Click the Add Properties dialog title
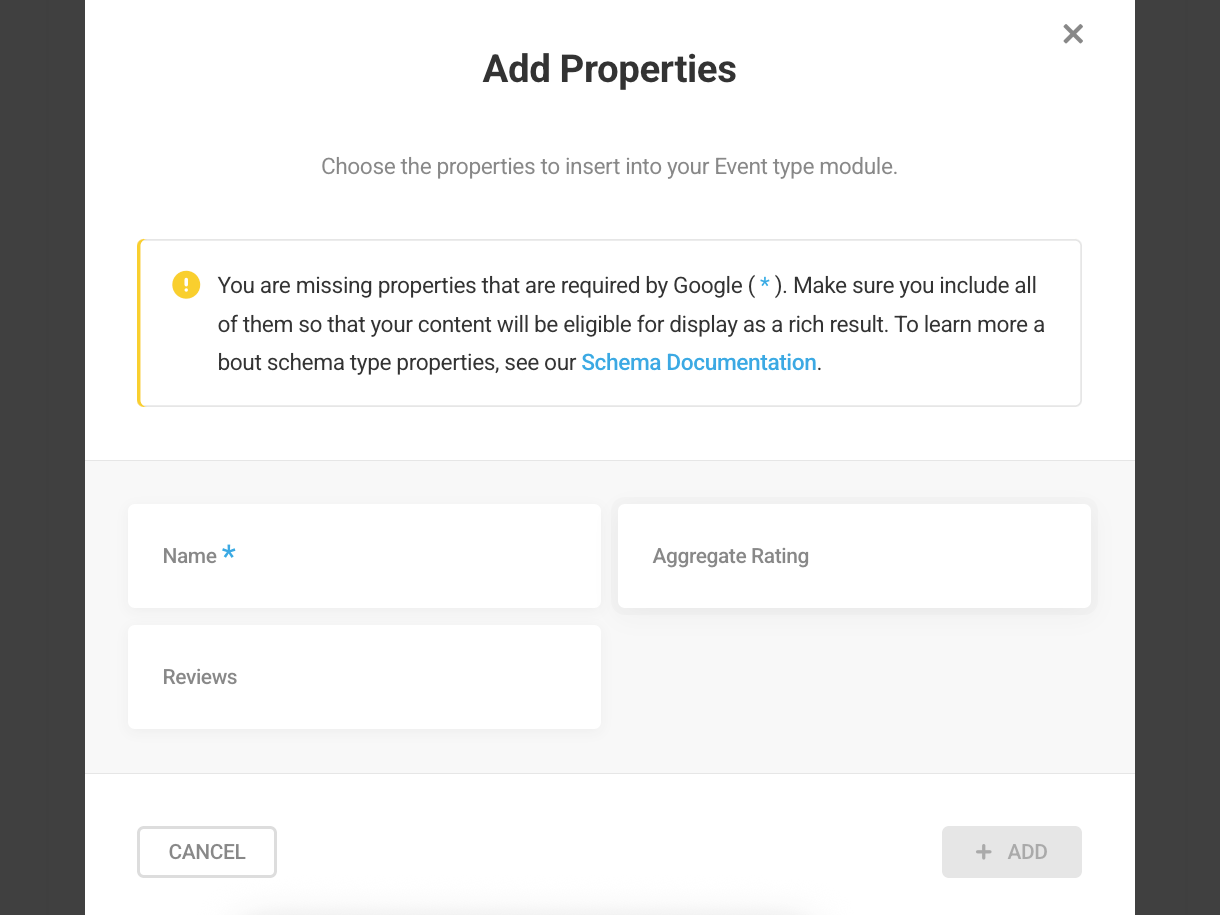This screenshot has width=1220, height=915. coord(609,68)
